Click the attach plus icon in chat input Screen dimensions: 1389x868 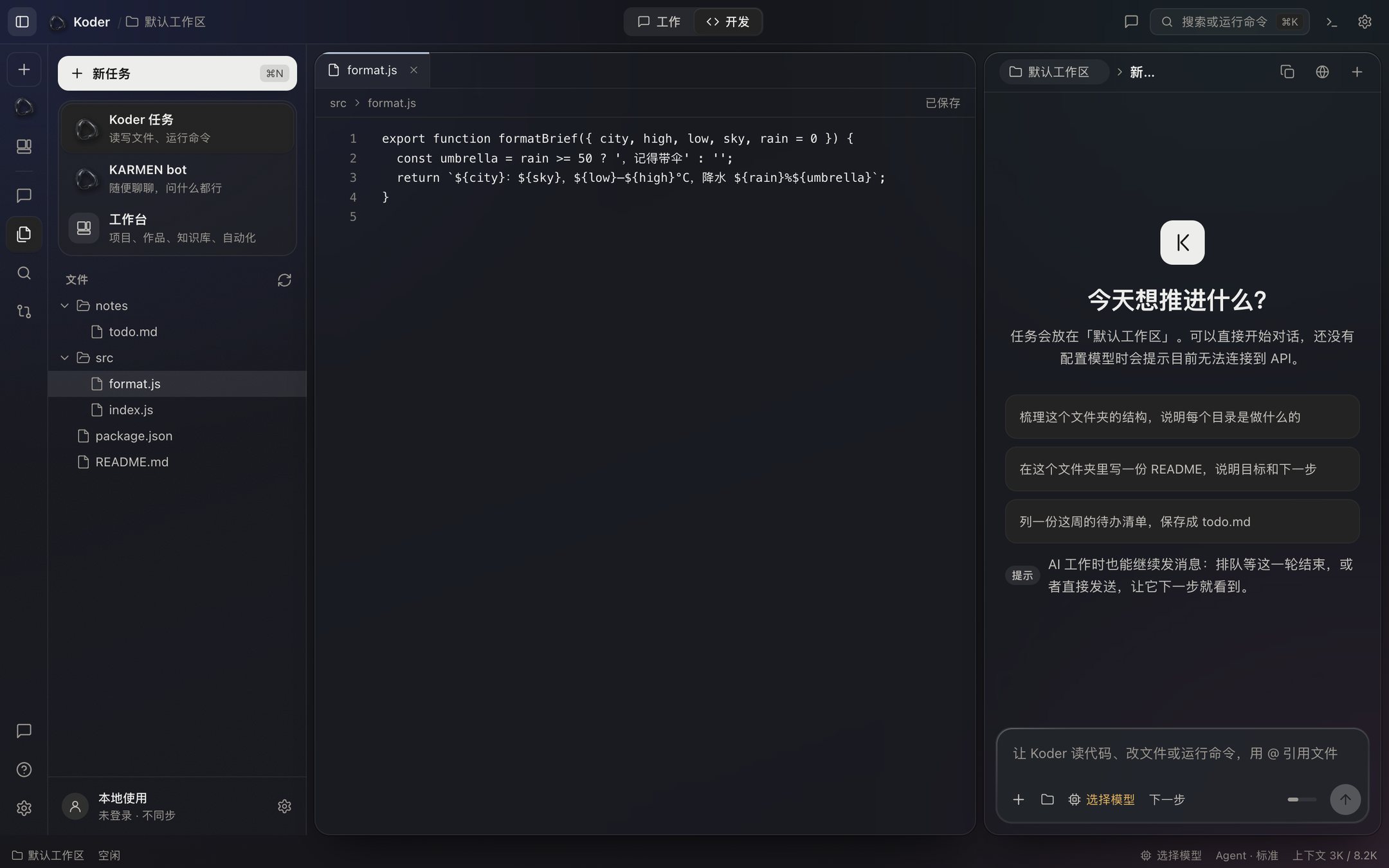click(x=1019, y=799)
